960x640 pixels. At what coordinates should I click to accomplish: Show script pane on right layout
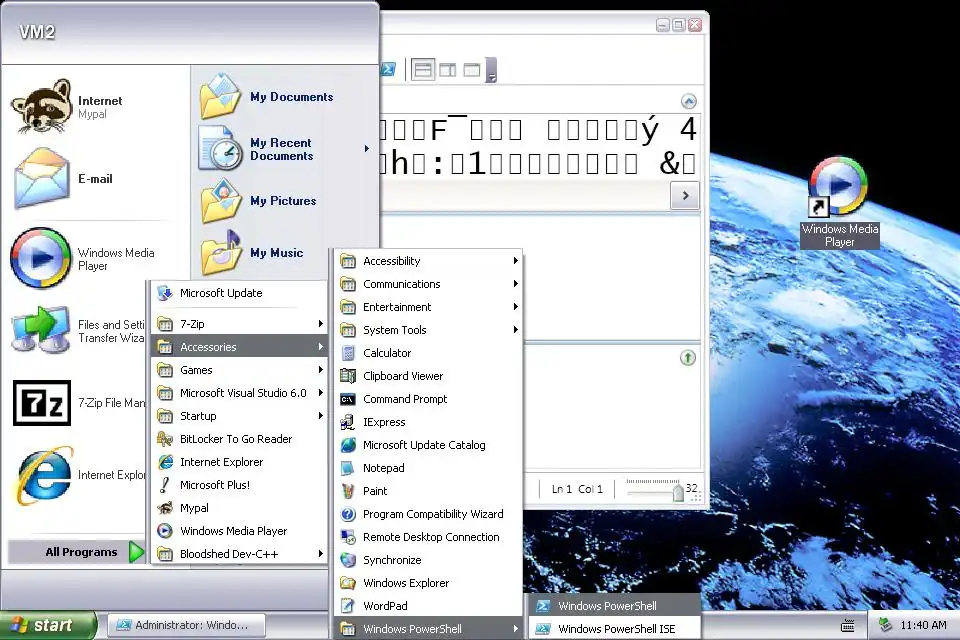448,70
